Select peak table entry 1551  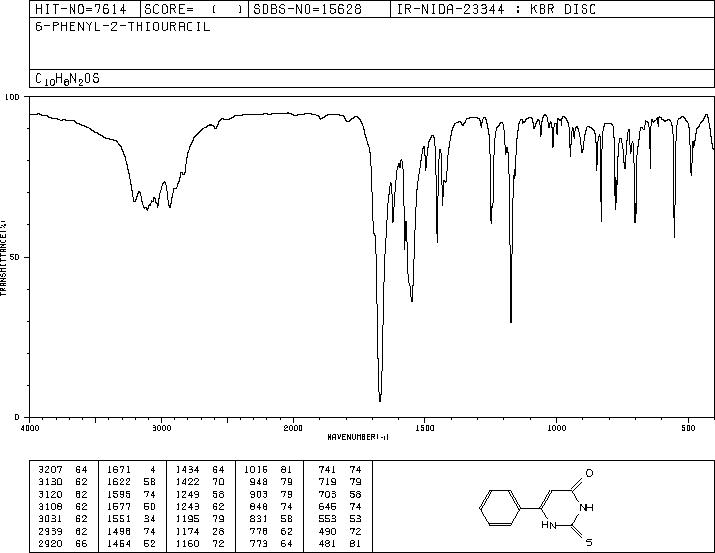point(131,519)
